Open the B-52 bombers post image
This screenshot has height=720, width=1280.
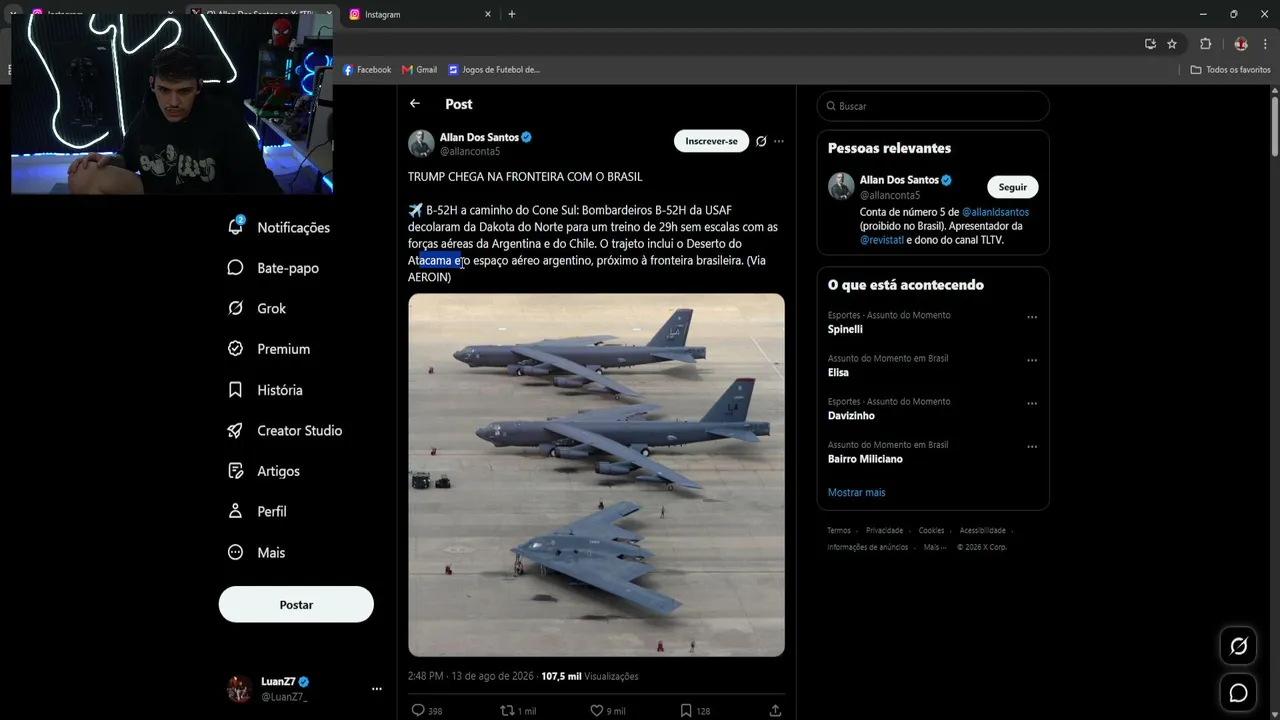596,475
